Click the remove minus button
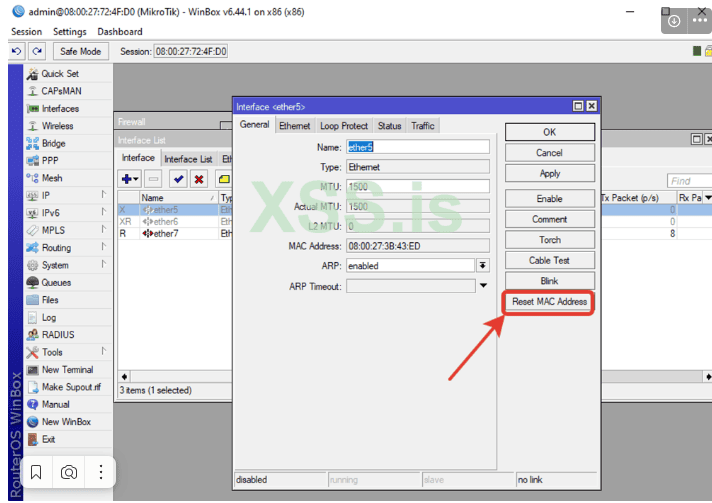Screen dimensions: 712x503 153,179
